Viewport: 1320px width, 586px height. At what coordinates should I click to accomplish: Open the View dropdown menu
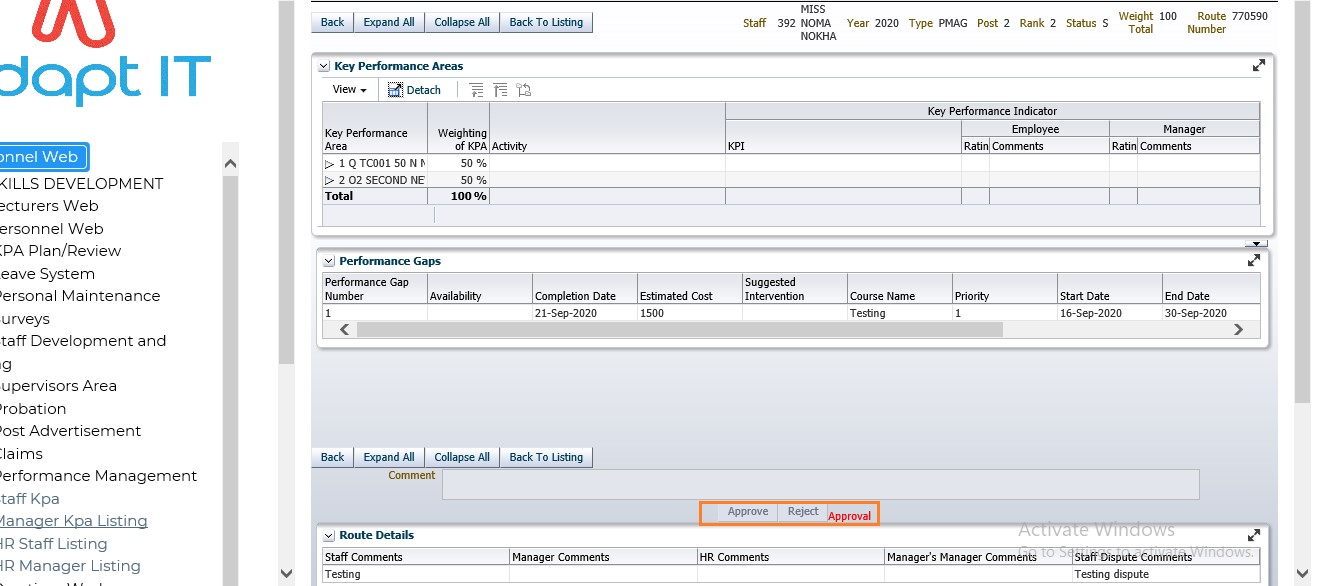click(x=349, y=90)
